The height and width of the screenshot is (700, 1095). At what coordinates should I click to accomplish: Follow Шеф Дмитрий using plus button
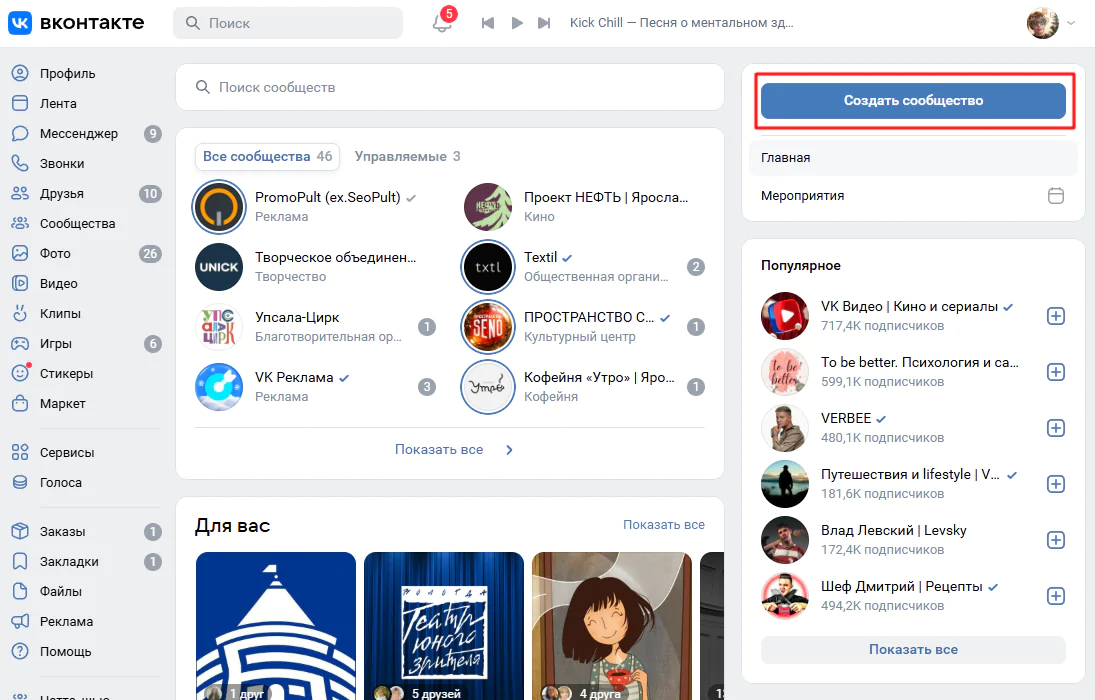[1055, 596]
